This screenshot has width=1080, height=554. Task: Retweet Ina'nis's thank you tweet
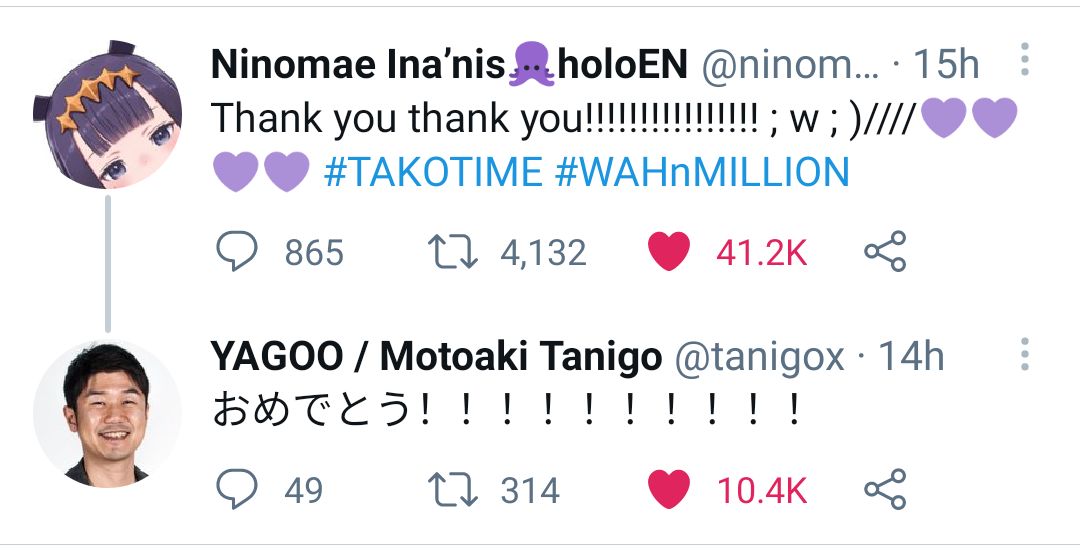click(x=454, y=252)
